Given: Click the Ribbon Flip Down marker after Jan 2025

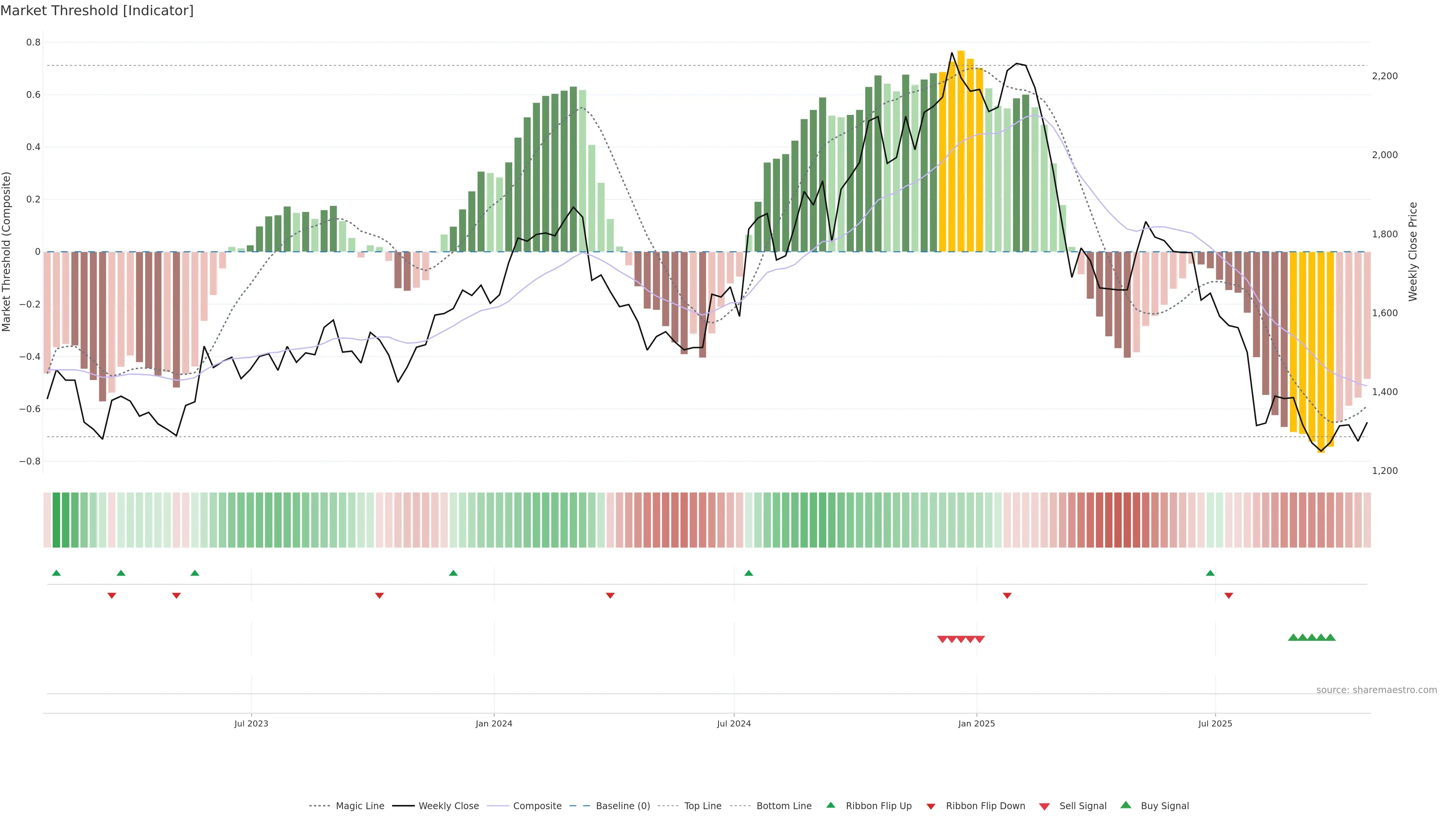Looking at the screenshot, I should [1007, 595].
